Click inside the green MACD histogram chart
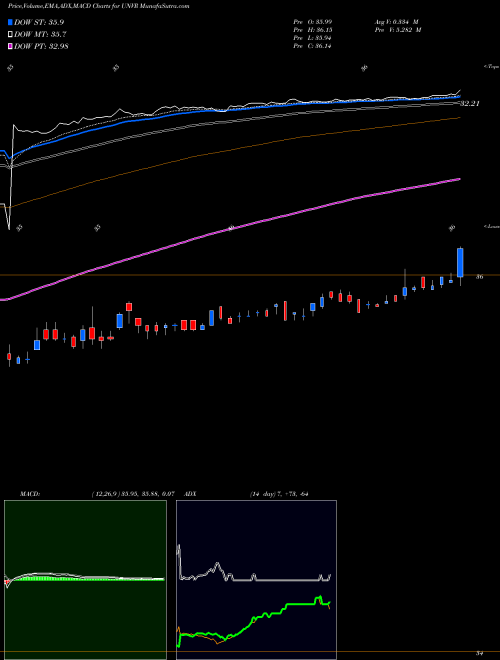The image size is (500, 660). 85,580
